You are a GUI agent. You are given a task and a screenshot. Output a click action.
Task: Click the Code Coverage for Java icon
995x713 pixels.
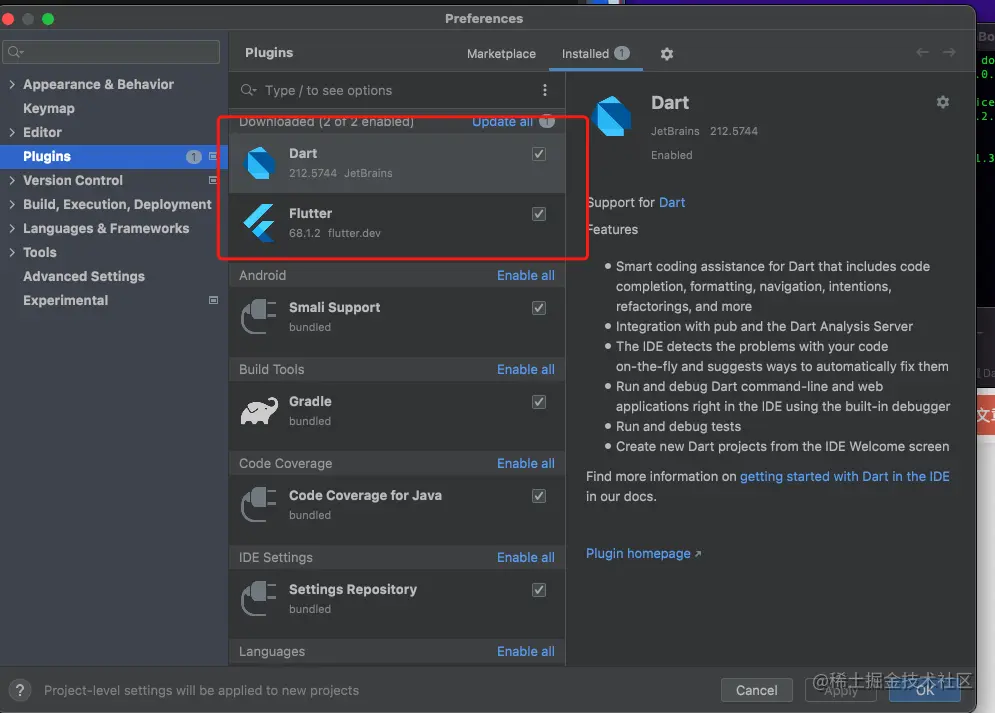[x=259, y=504]
